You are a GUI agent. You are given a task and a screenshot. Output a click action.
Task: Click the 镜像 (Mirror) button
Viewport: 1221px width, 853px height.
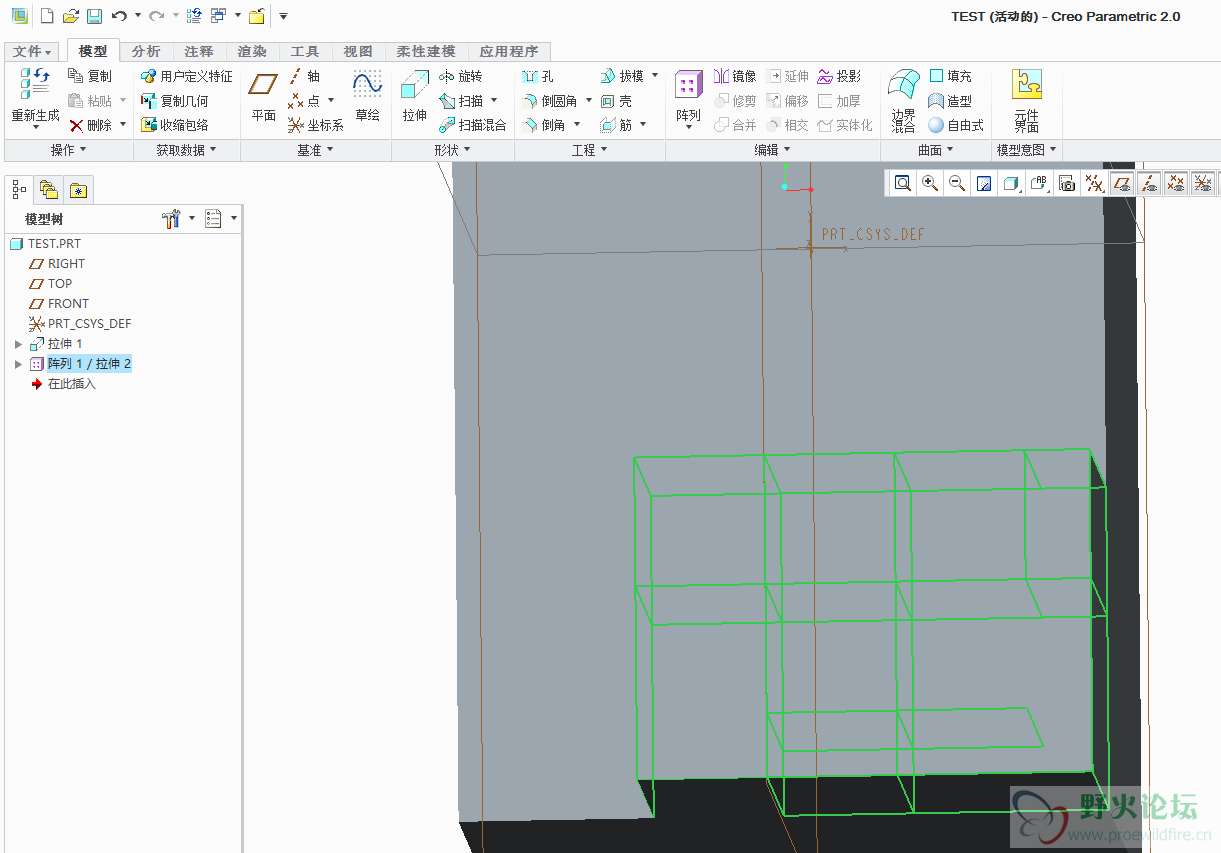(x=735, y=76)
